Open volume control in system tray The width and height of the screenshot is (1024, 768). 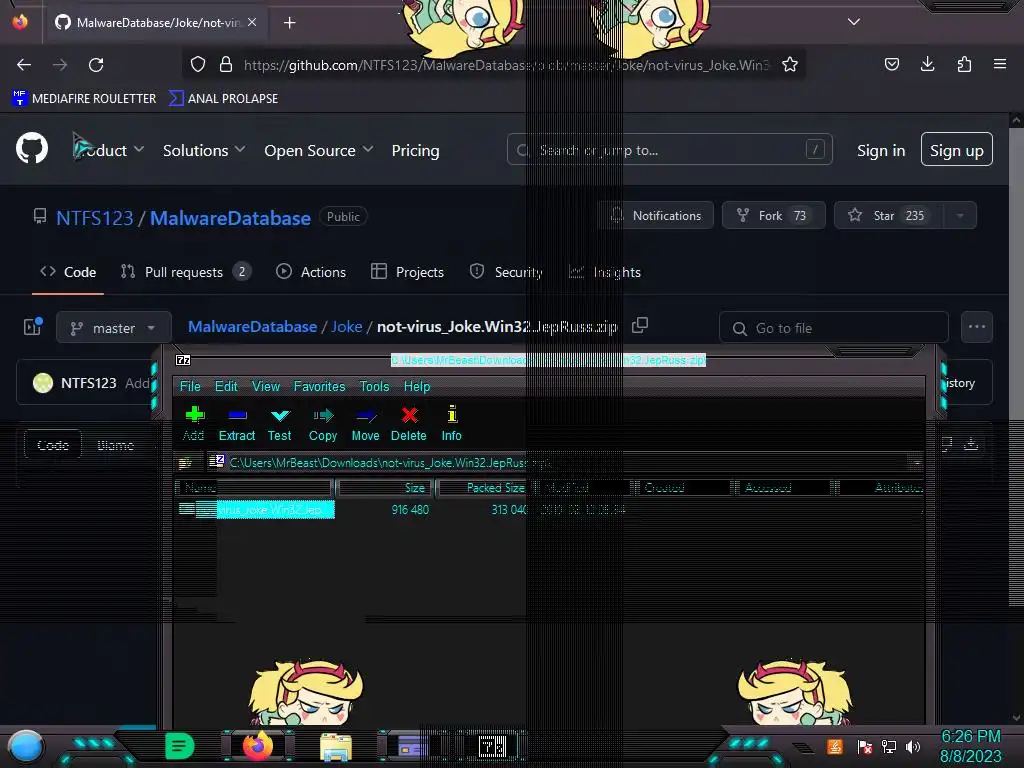coord(913,746)
